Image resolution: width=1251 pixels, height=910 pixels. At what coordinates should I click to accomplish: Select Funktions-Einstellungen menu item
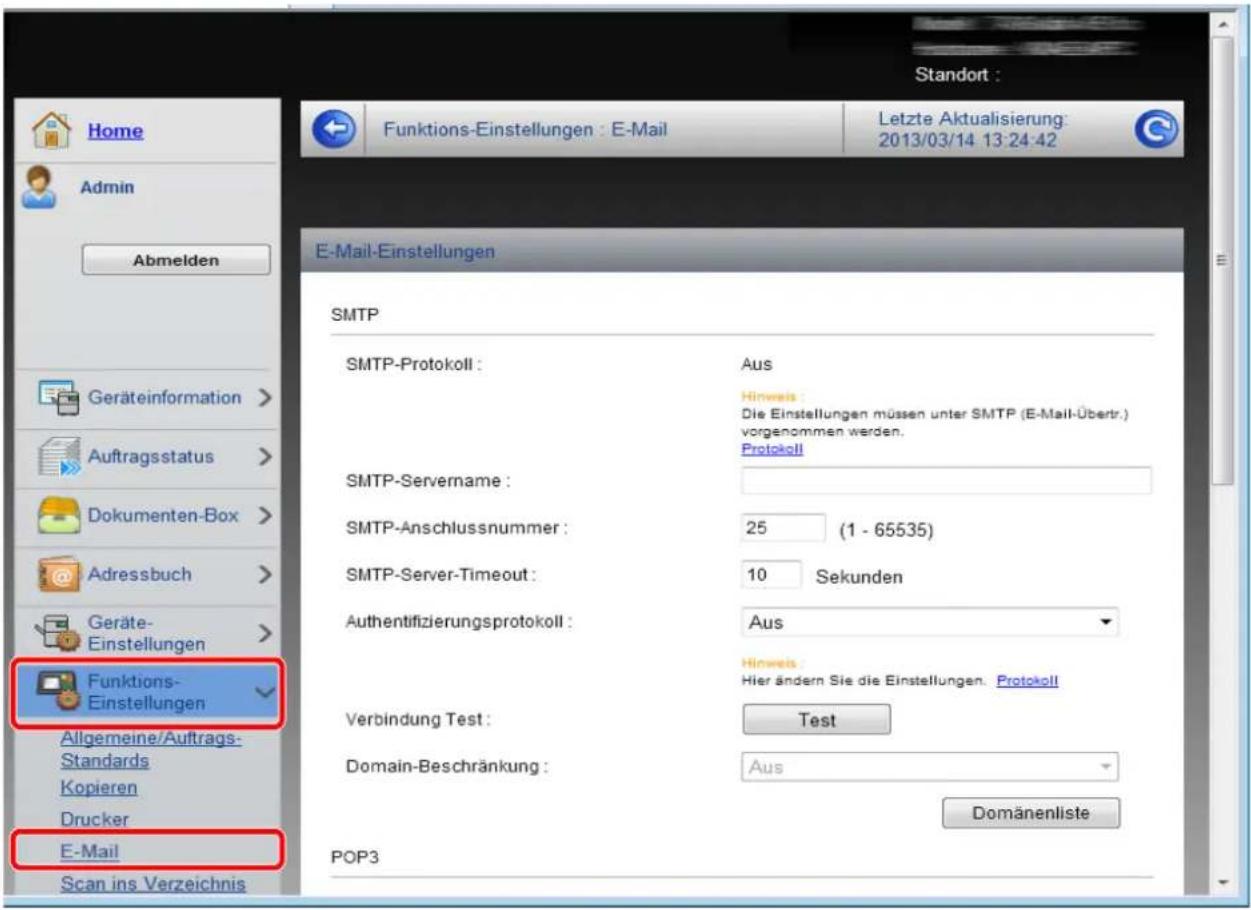click(x=147, y=691)
